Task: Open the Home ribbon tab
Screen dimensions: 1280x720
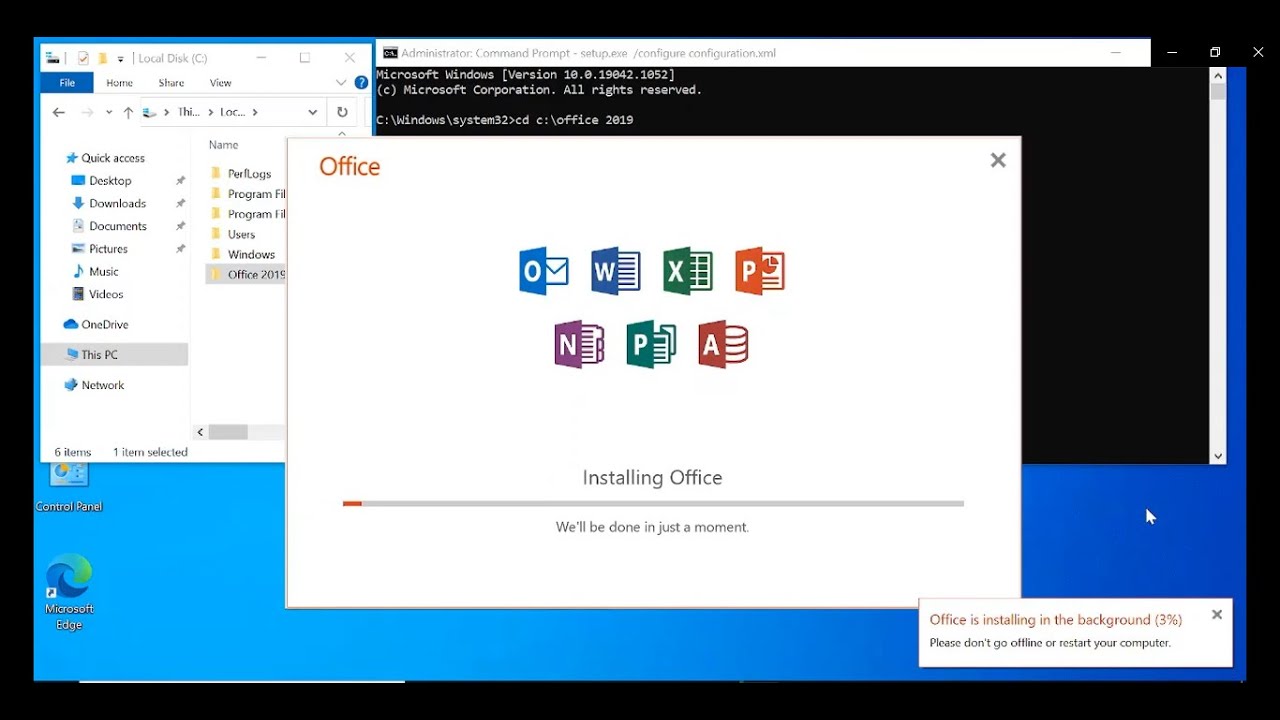Action: tap(119, 83)
